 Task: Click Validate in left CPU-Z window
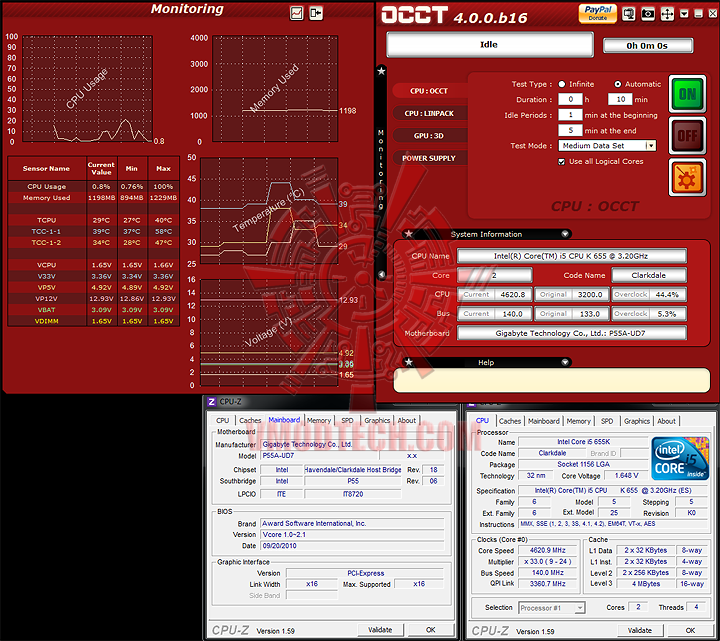[380, 630]
